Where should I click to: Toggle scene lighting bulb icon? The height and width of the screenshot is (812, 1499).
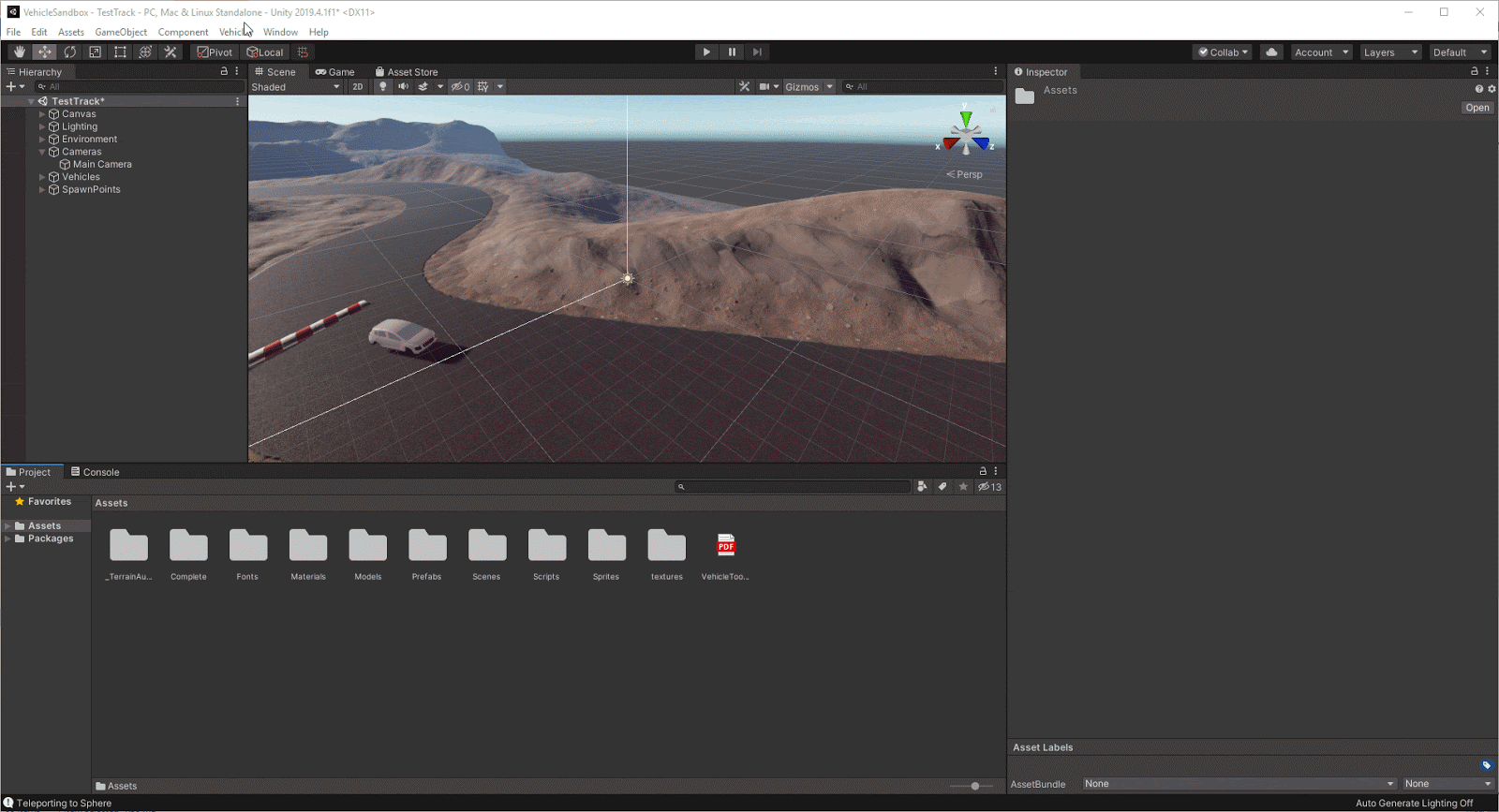[382, 87]
